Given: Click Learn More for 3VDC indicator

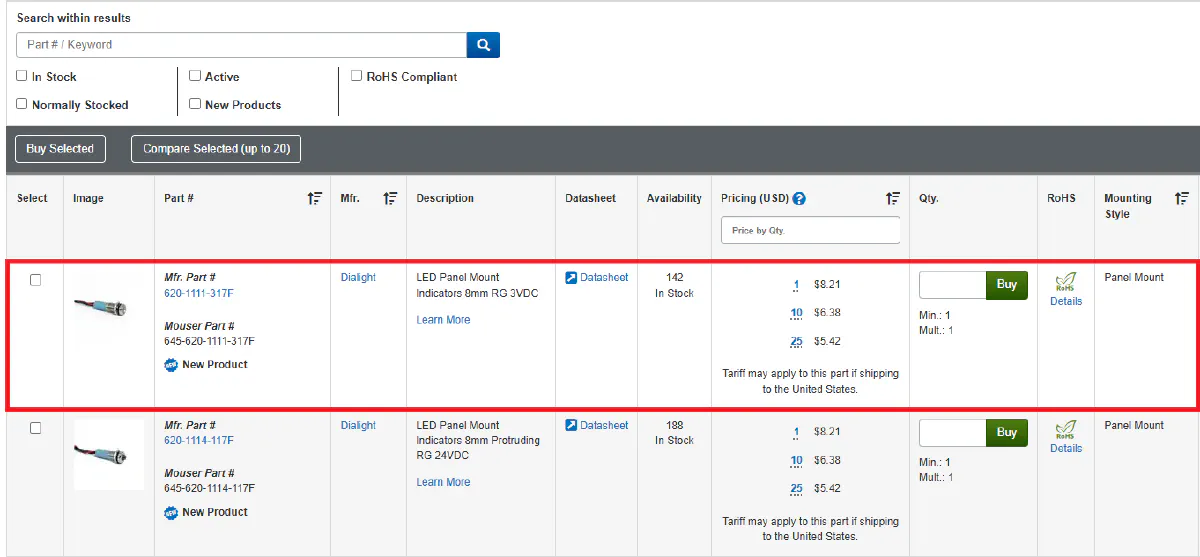Looking at the screenshot, I should click(443, 320).
